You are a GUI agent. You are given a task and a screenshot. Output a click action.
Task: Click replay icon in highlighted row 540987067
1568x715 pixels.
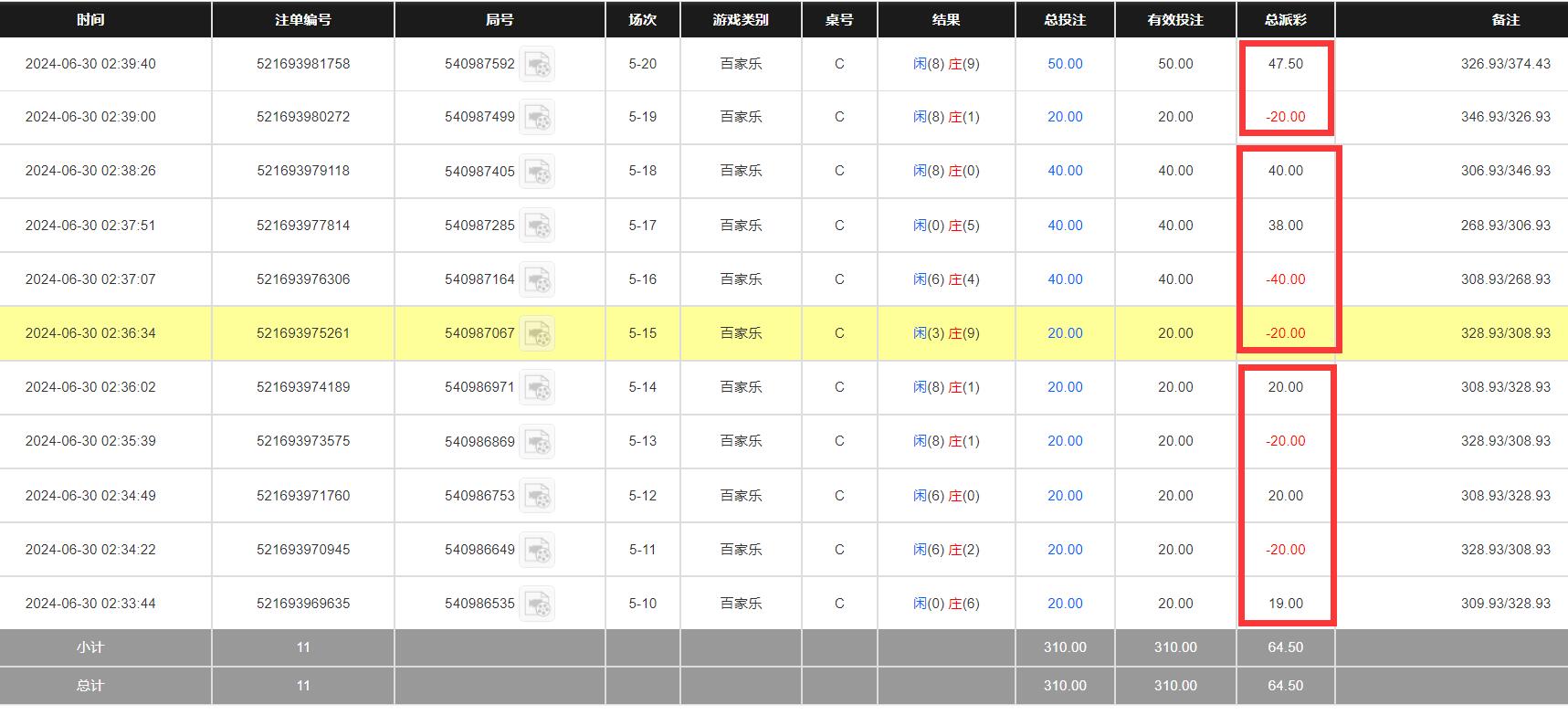537,333
